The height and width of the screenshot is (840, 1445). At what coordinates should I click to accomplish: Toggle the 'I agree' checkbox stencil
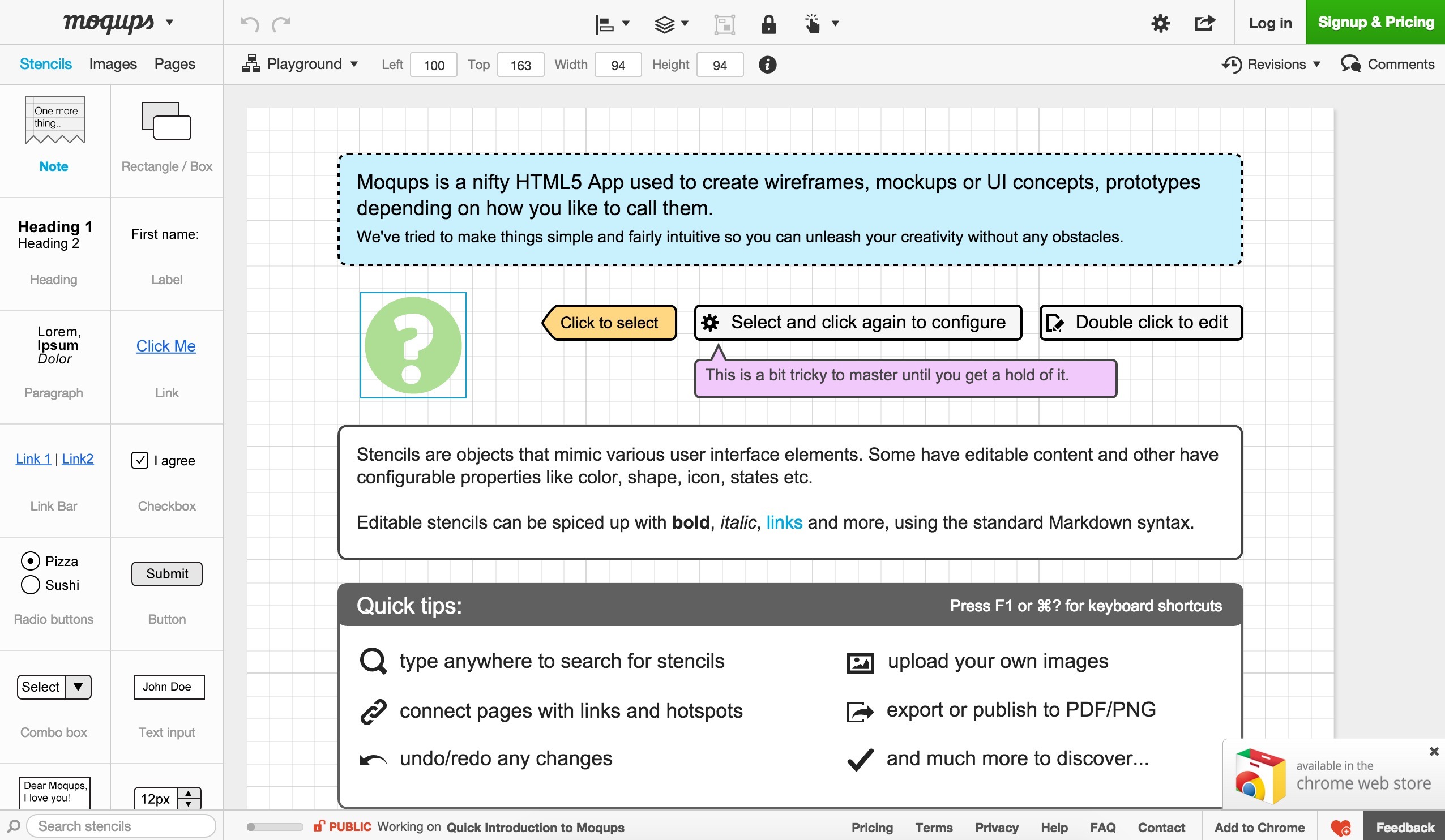(140, 460)
